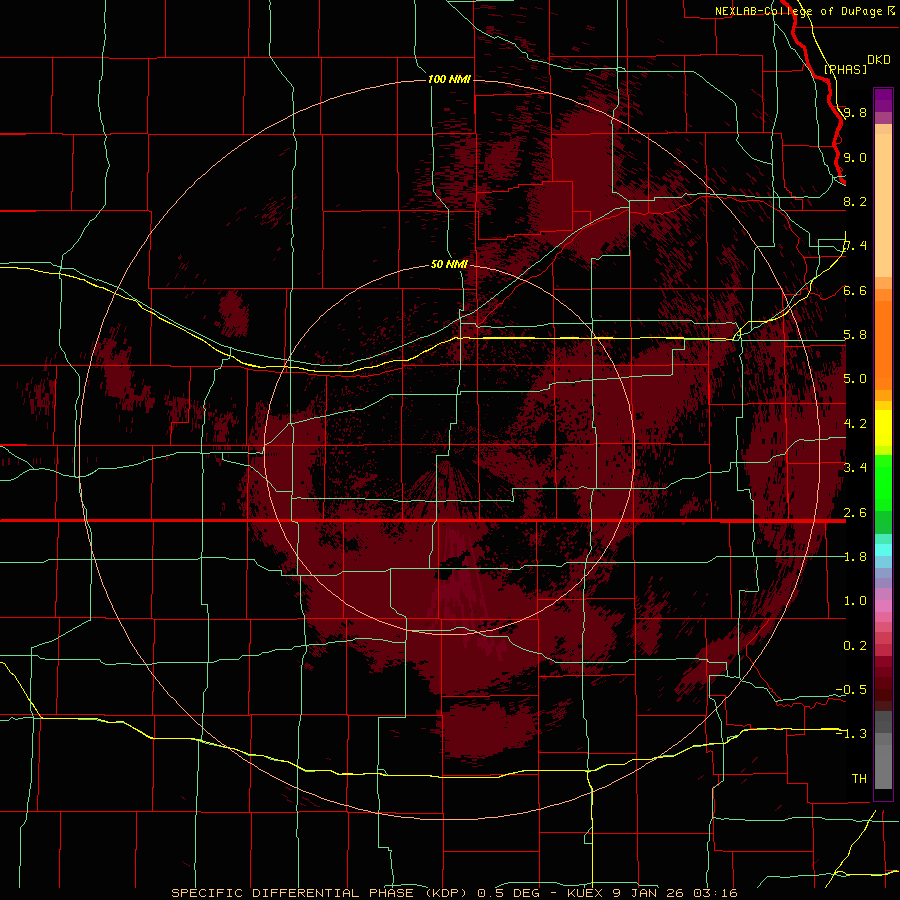This screenshot has width=900, height=900.
Task: Select the -1.3 value on KDP scale
Action: pos(851,734)
